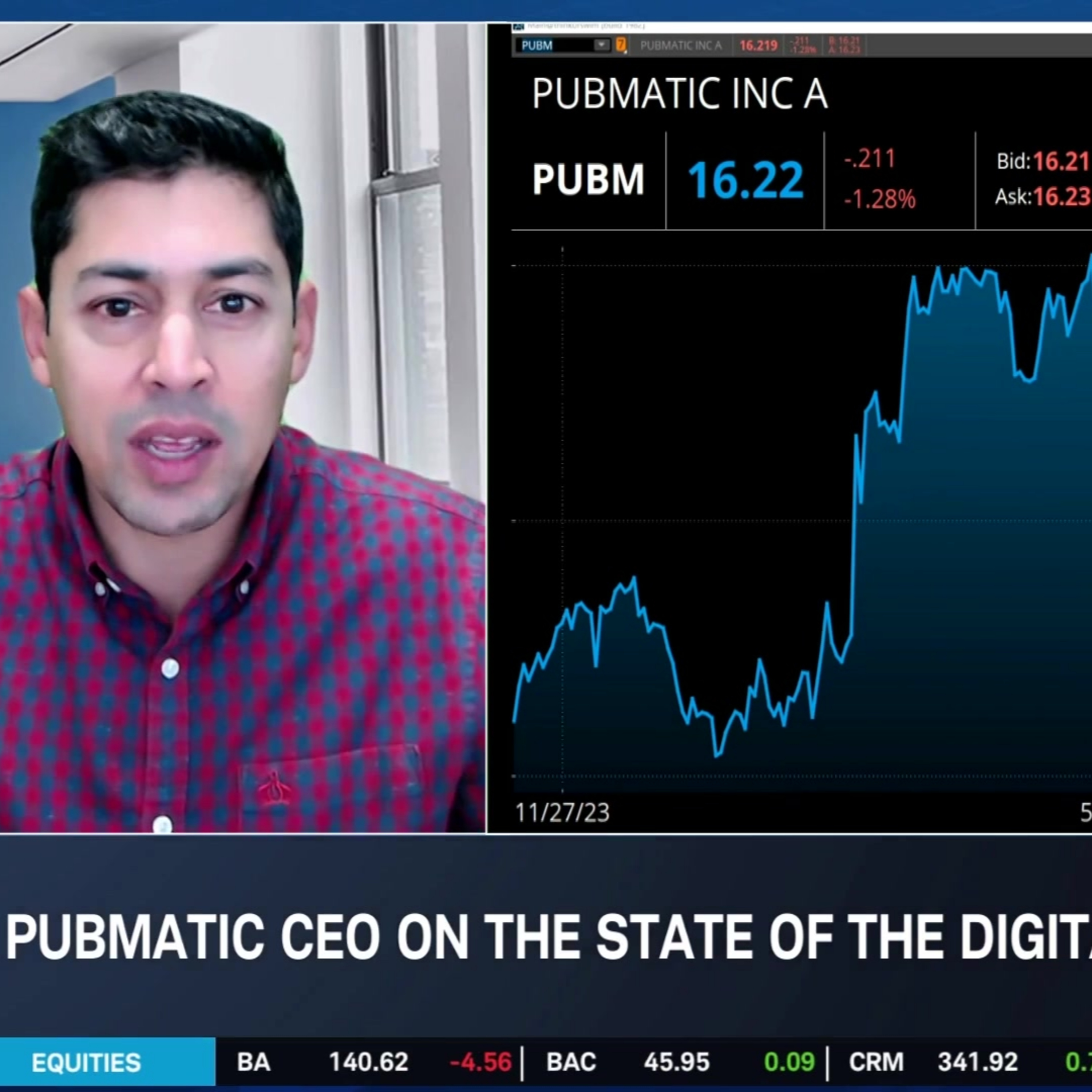Click the blue 16.22 price value
The image size is (1092, 1092).
pos(745,180)
